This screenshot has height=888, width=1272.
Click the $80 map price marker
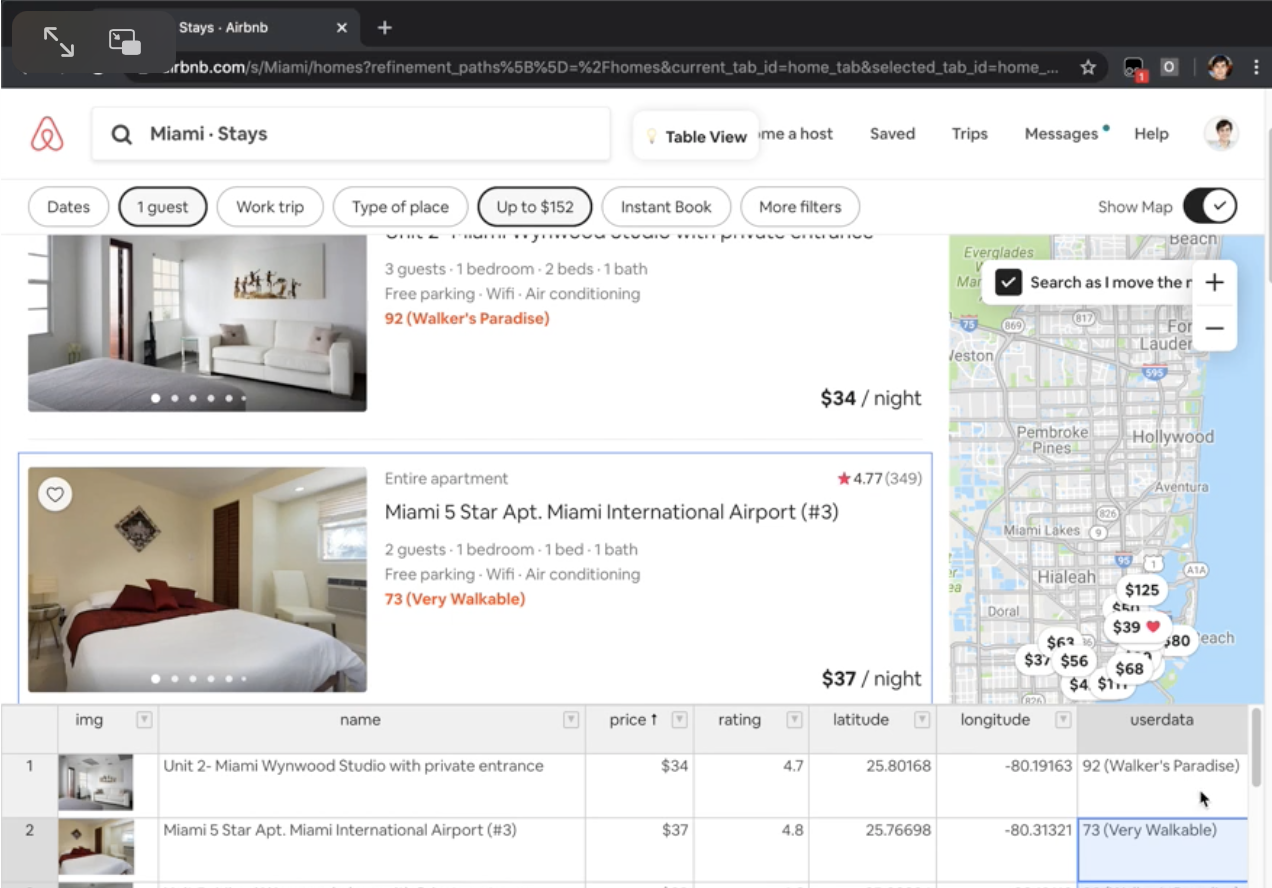coord(1178,641)
